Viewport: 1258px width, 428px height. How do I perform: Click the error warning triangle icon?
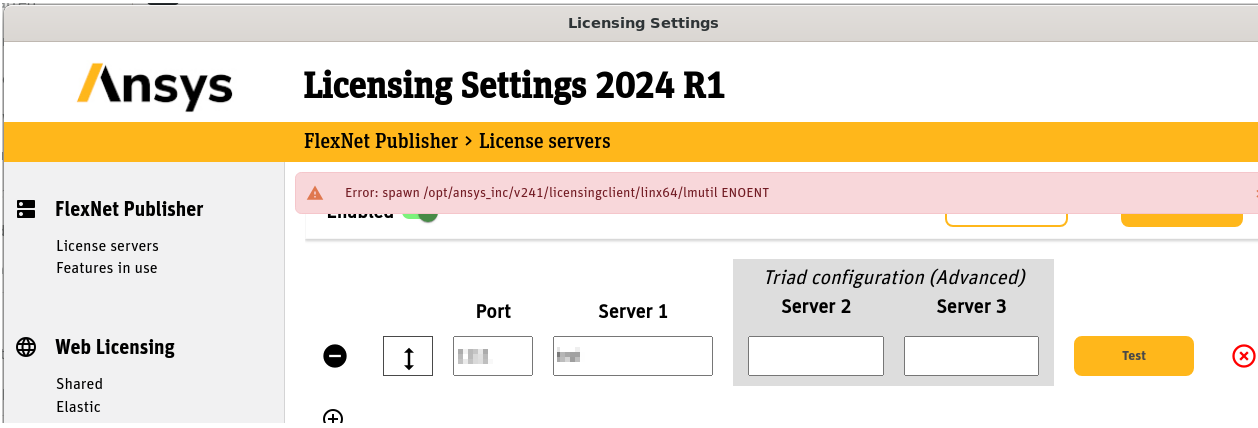[315, 192]
